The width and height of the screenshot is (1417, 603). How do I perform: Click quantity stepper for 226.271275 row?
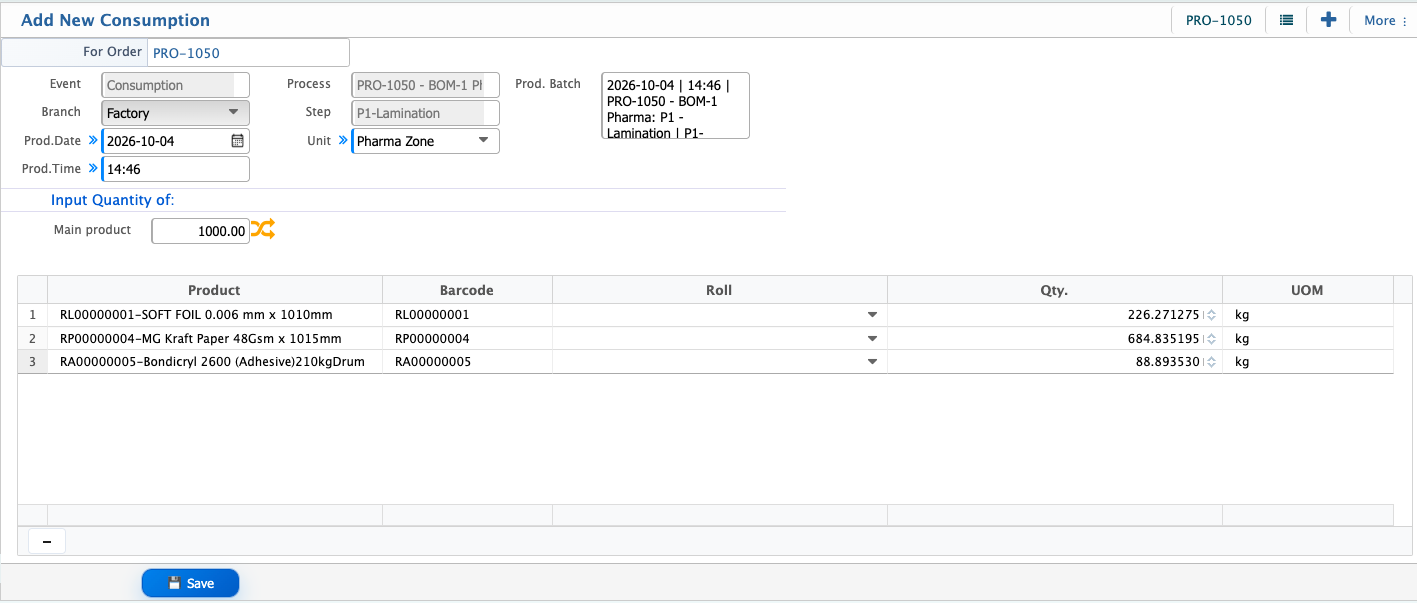click(1211, 315)
